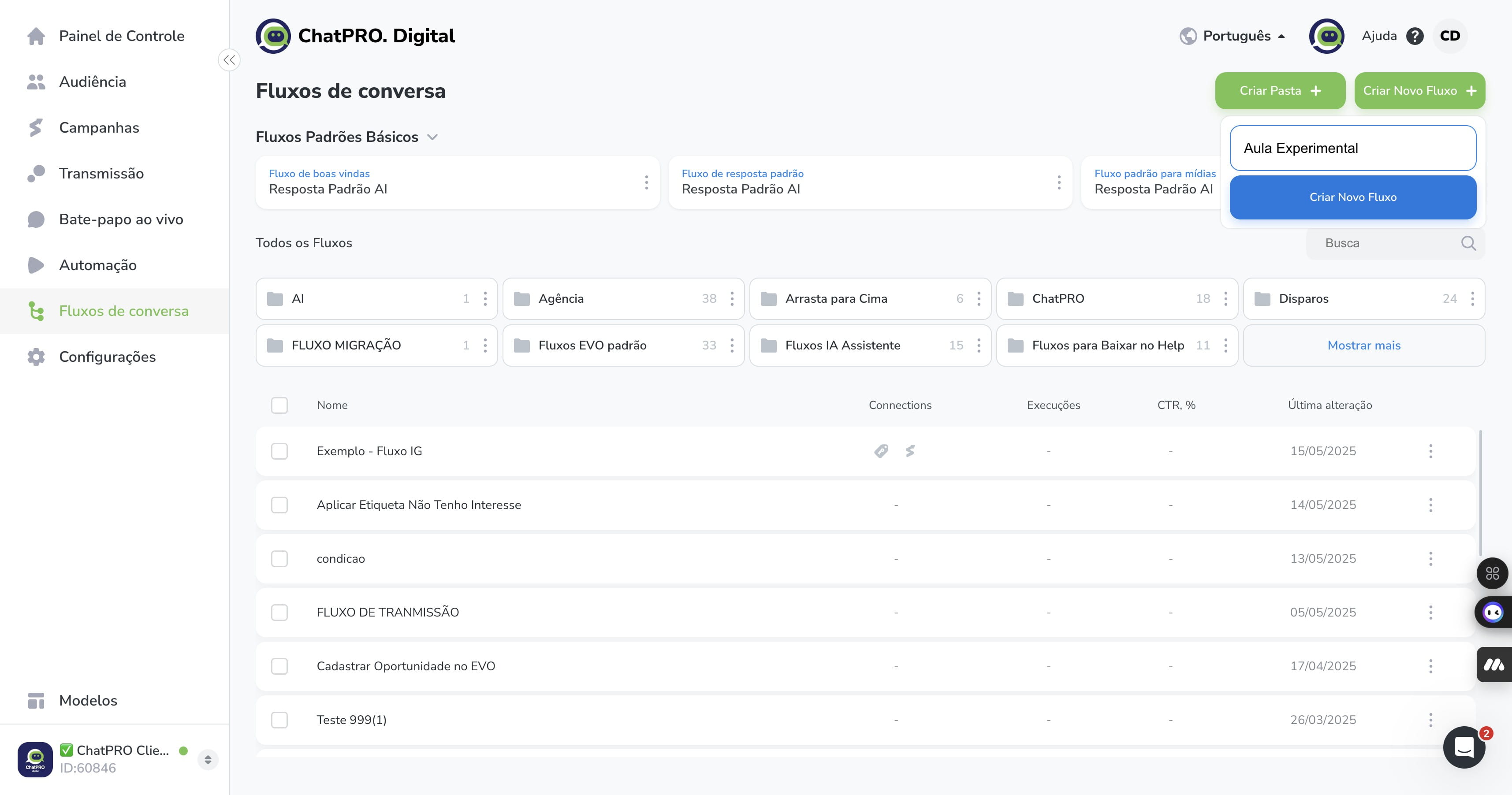The width and height of the screenshot is (1512, 795).
Task: Open row actions for Teste 999(1)
Action: coord(1430,720)
